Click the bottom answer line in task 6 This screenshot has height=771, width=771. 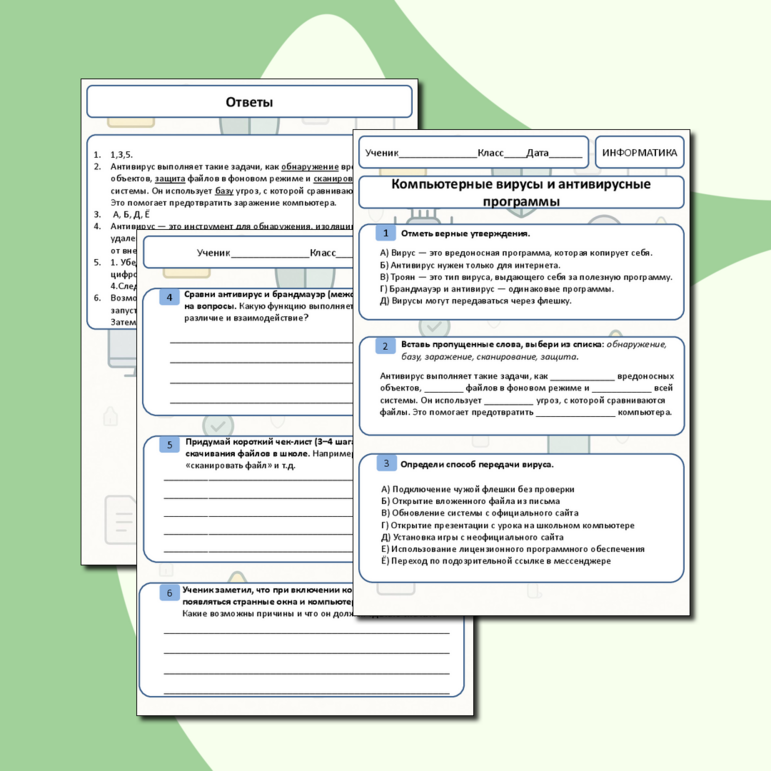[x=306, y=691]
